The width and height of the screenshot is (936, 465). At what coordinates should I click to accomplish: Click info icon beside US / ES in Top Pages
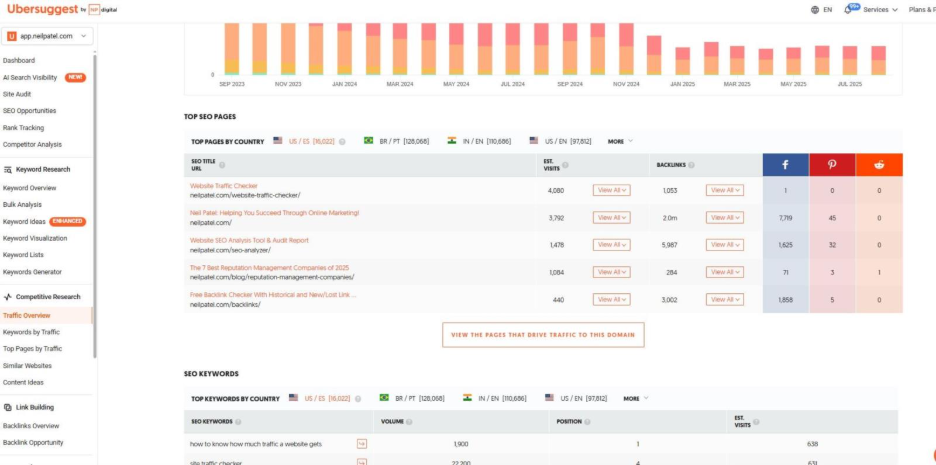pyautogui.click(x=342, y=141)
